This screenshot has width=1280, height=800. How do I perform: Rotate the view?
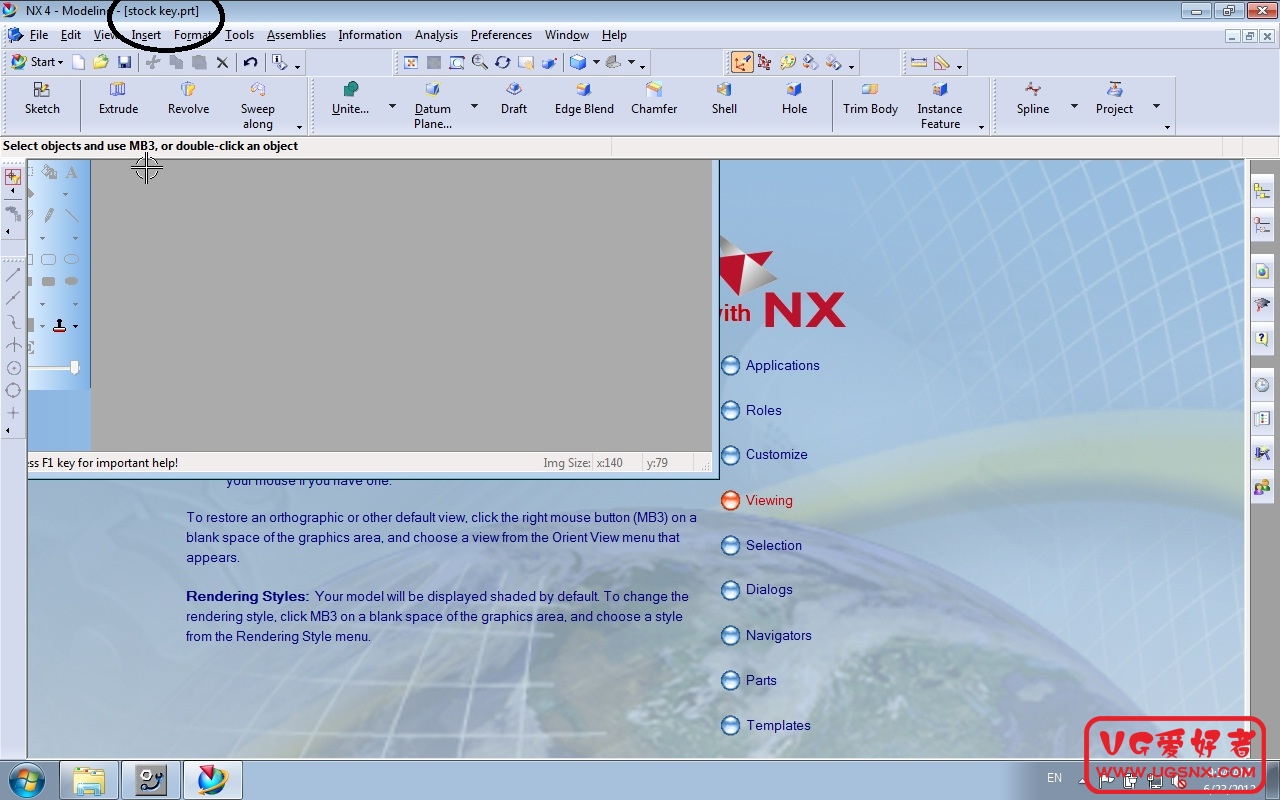pos(503,62)
